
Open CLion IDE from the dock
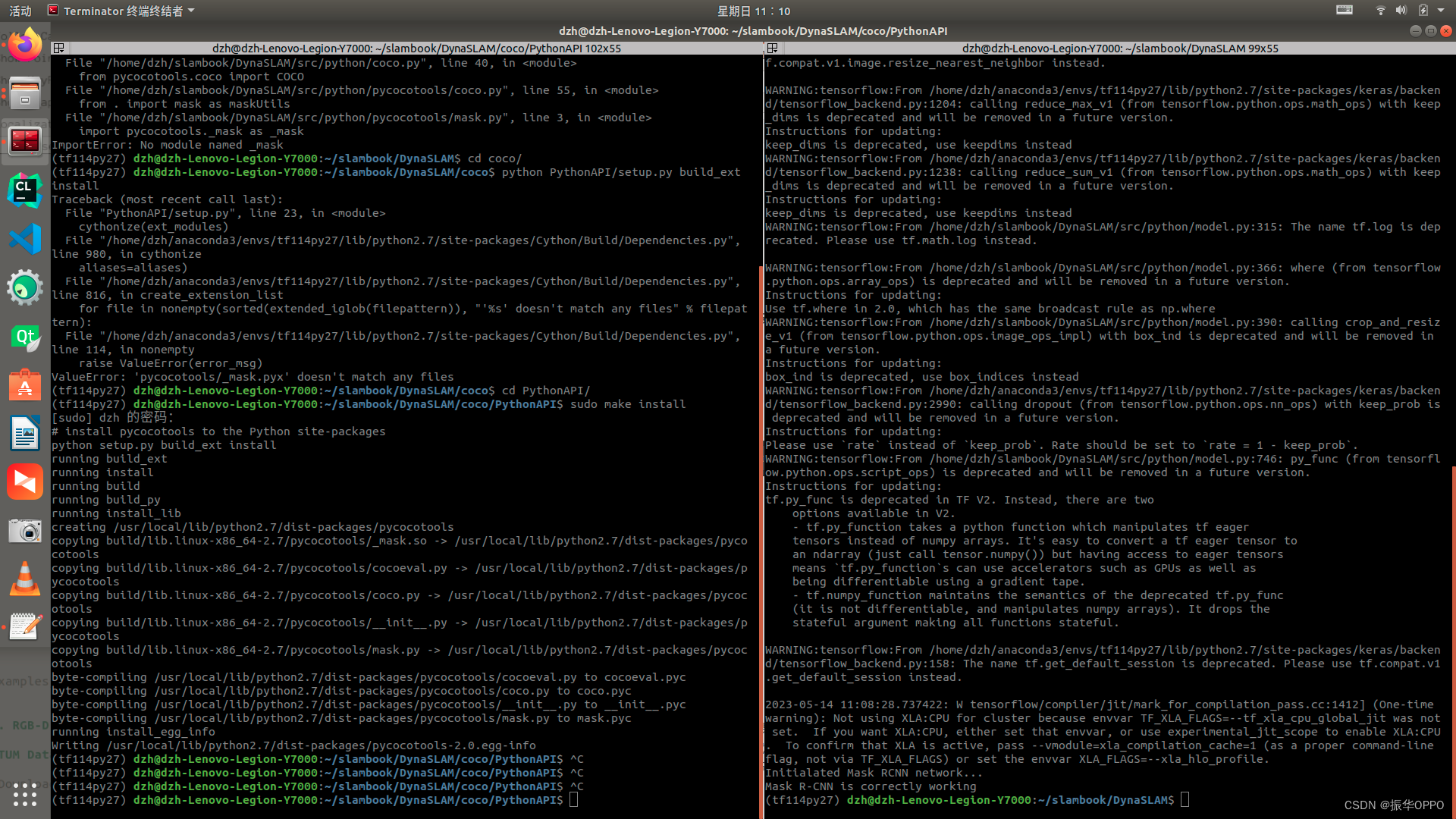pyautogui.click(x=25, y=190)
